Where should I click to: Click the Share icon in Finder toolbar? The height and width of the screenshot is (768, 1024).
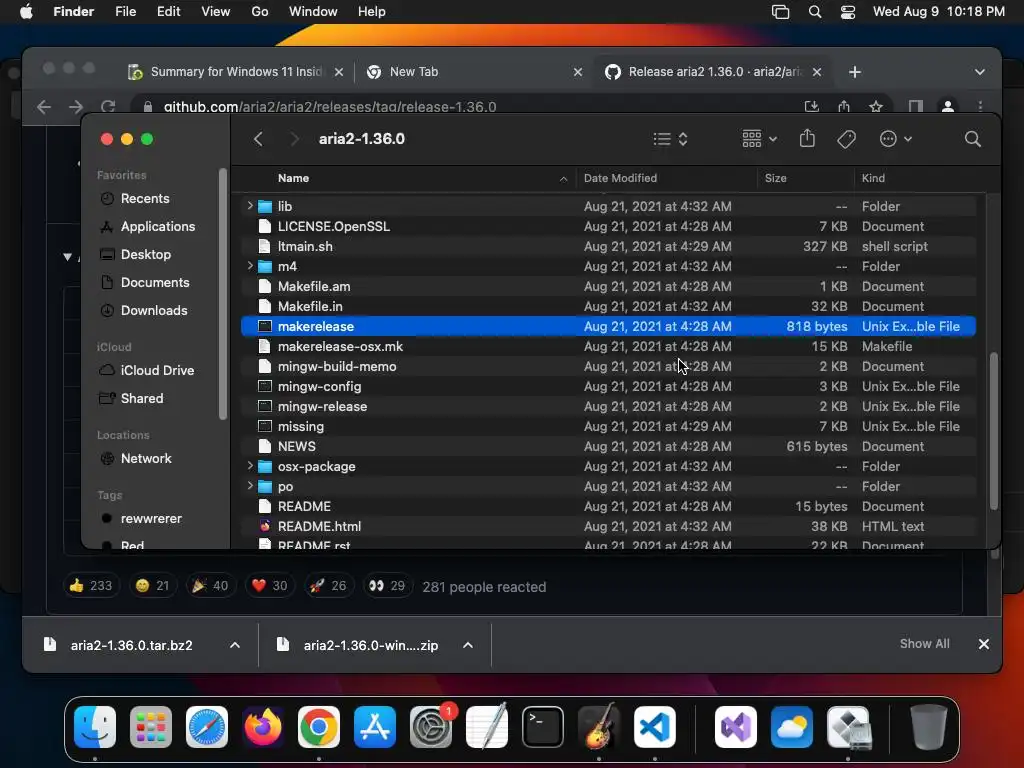click(807, 138)
